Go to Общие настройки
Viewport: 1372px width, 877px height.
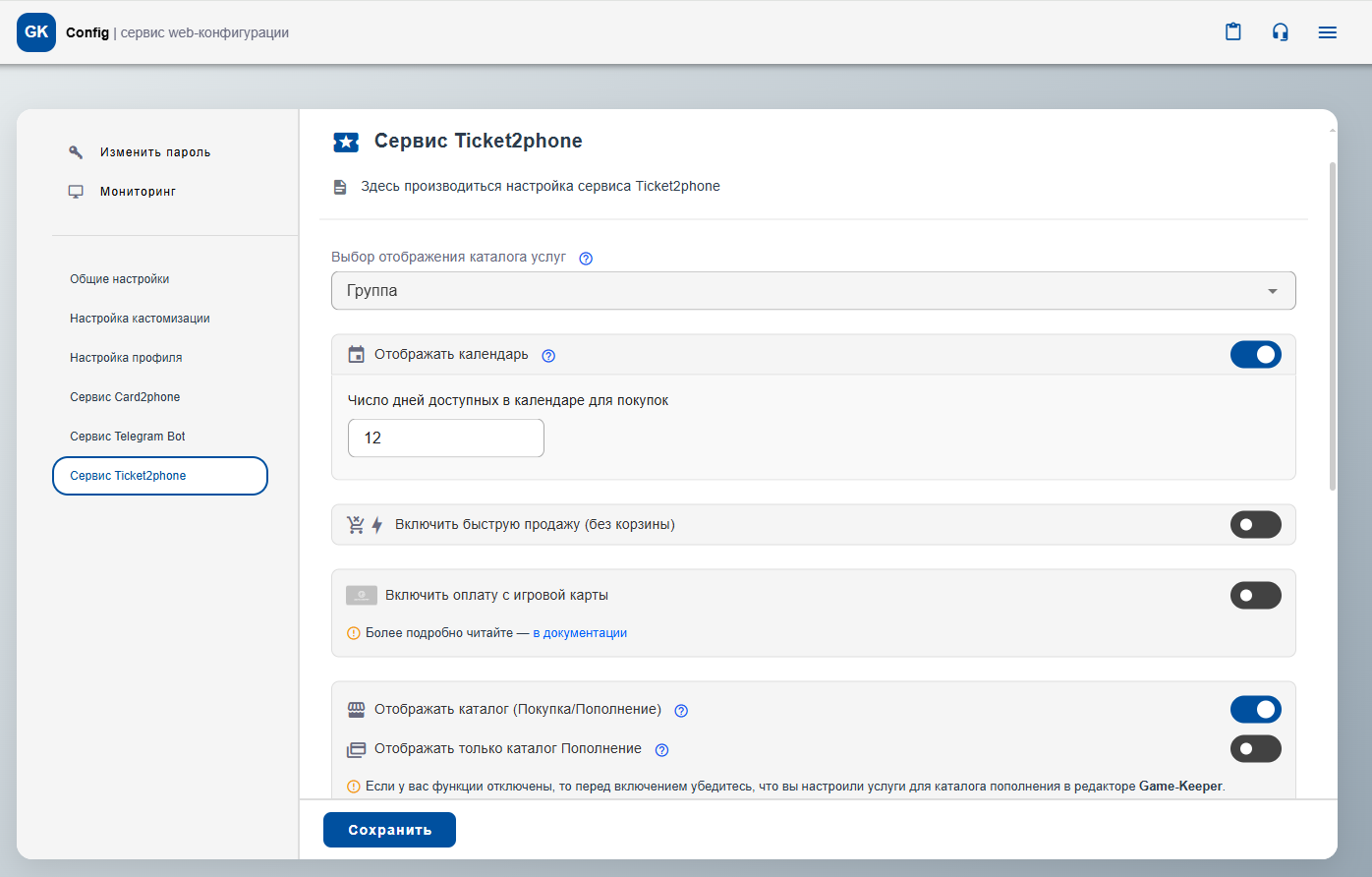coord(120,279)
